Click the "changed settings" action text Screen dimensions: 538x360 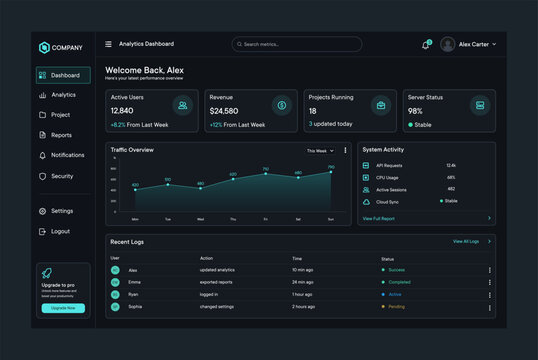pyautogui.click(x=217, y=307)
